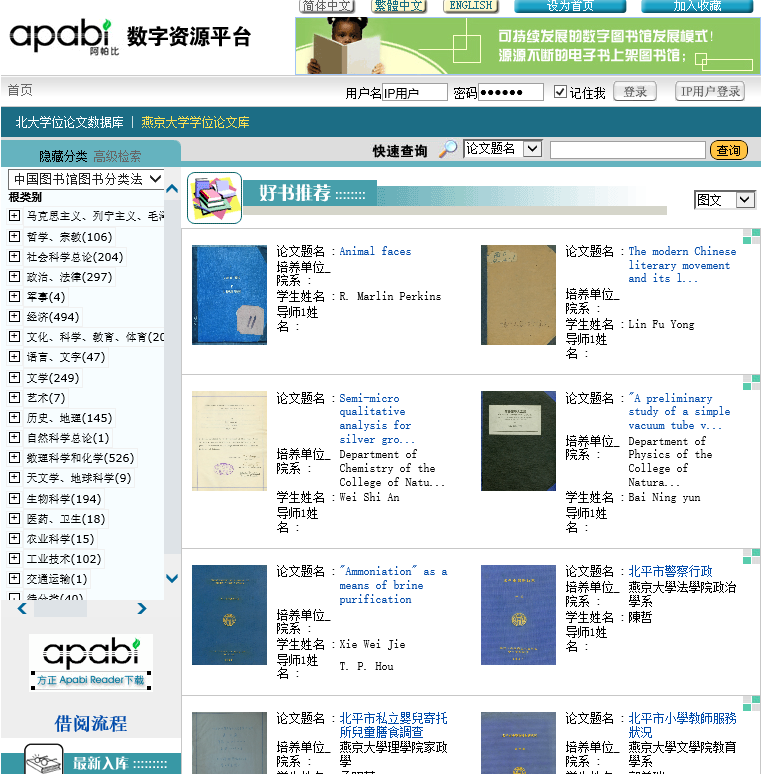Open 北平市私立嬰兒寄托所兒童膳食調查 link
The image size is (763, 774).
tap(393, 725)
